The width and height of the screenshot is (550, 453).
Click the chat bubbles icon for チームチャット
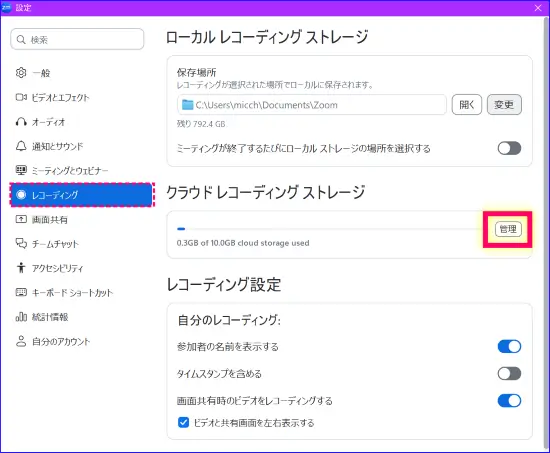(x=21, y=244)
